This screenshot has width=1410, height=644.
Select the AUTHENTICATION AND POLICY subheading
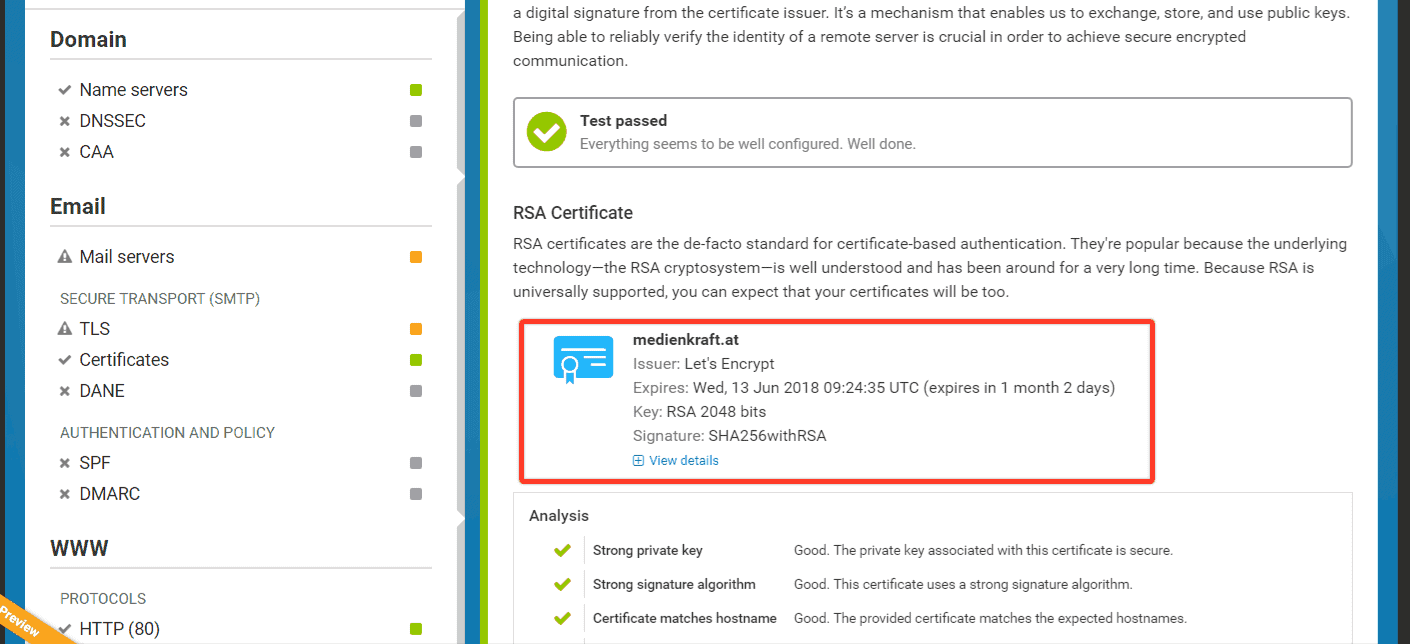[x=167, y=433]
